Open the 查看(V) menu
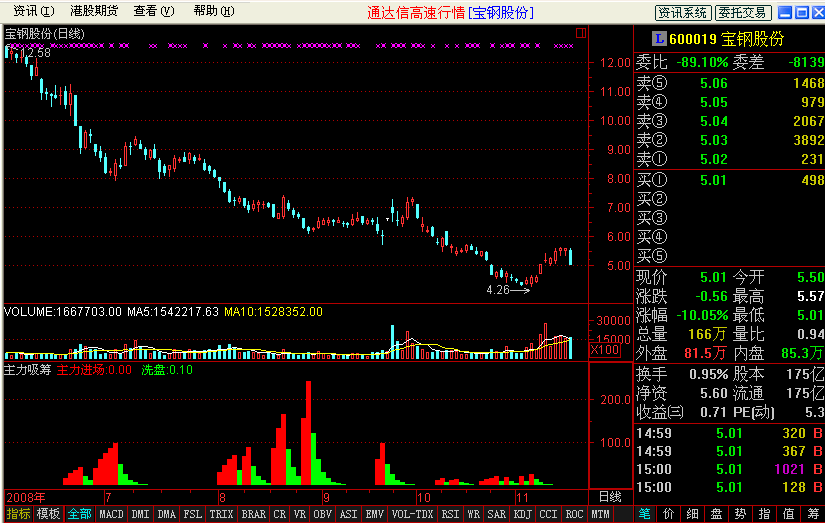 154,11
